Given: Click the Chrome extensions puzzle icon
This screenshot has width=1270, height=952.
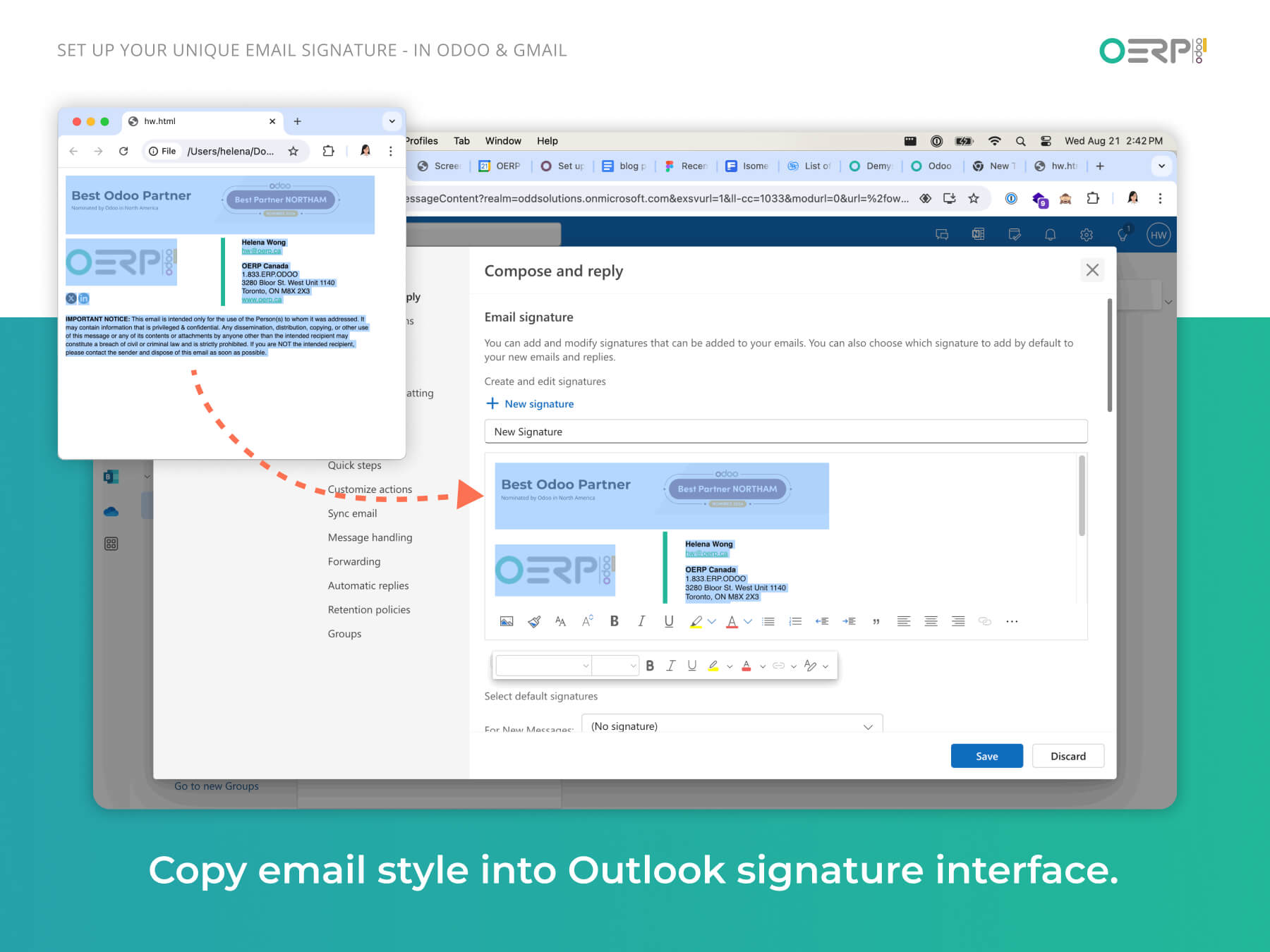Looking at the screenshot, I should point(1093,198).
